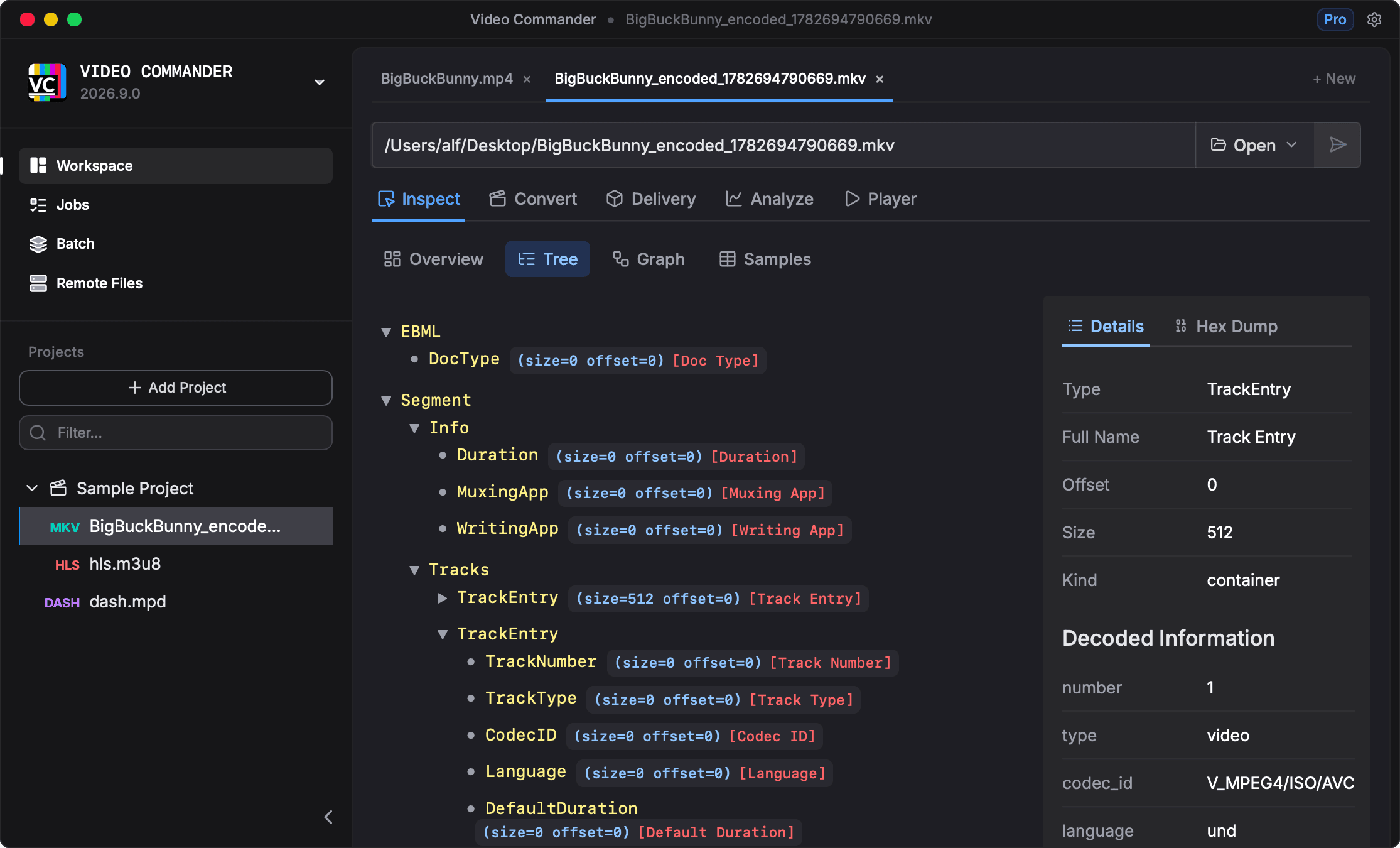Click the Kind value container
The width and height of the screenshot is (1400, 848).
1243,580
